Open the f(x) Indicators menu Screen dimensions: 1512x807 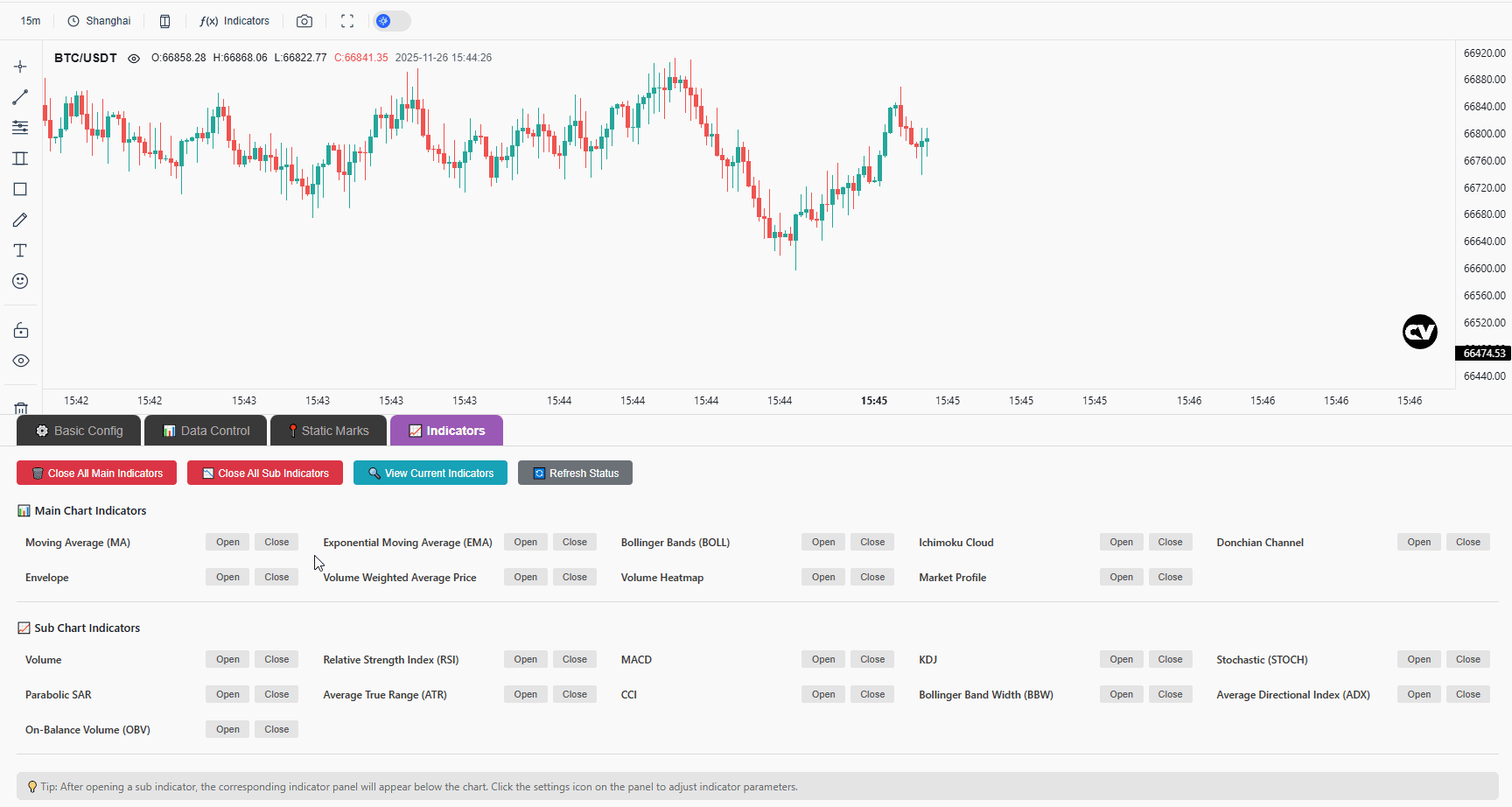234,21
